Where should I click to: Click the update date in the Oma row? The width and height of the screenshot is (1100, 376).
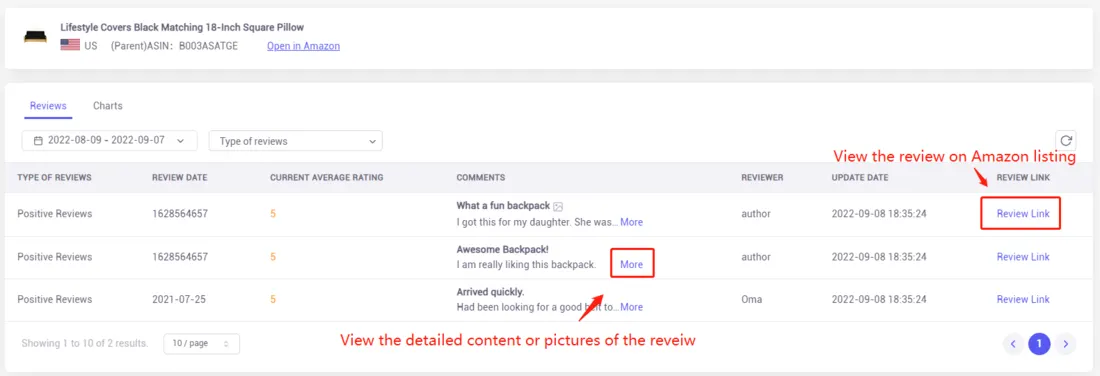pyautogui.click(x=879, y=300)
